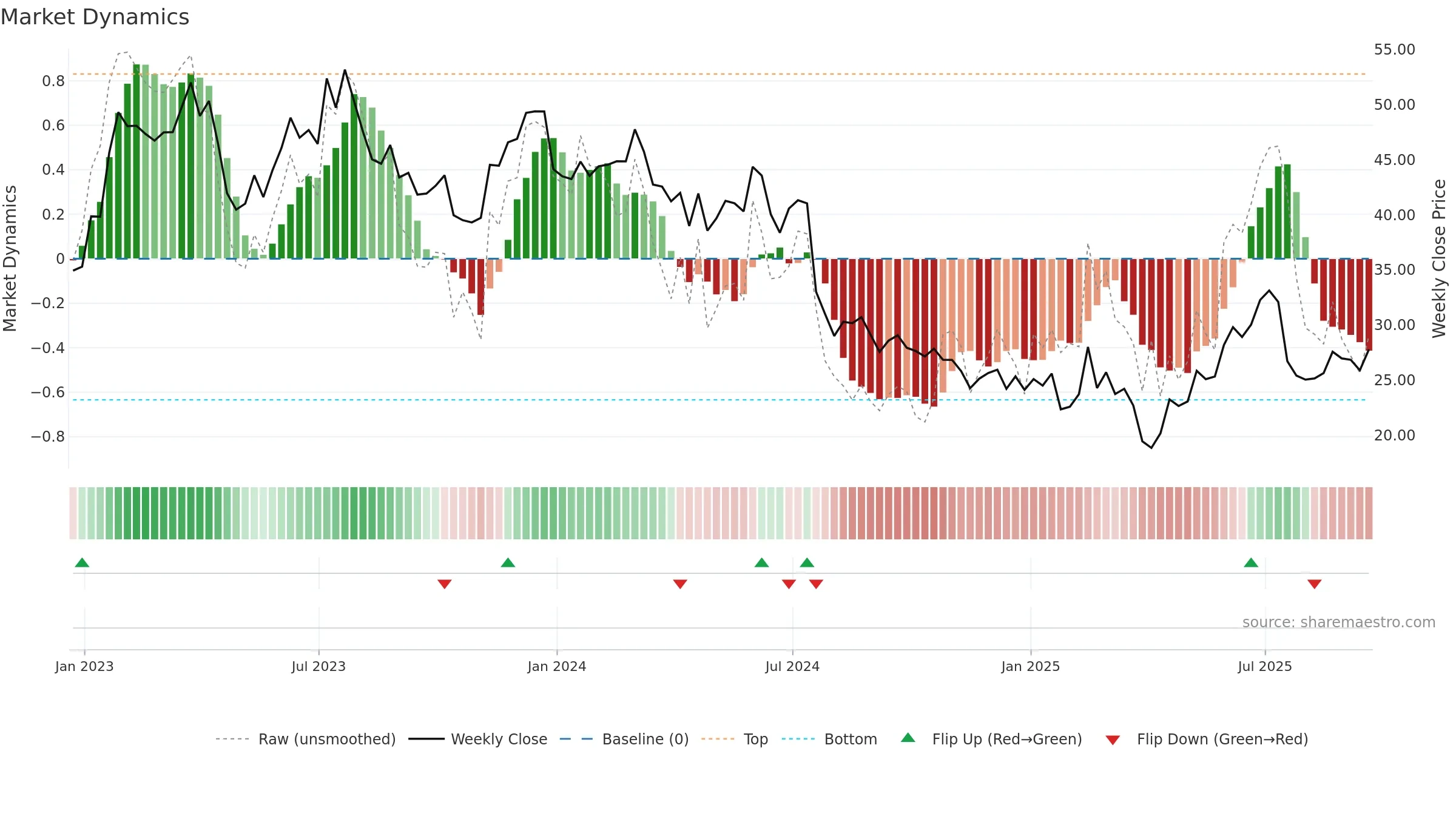Click the −0.4 left axis label

tap(48, 348)
